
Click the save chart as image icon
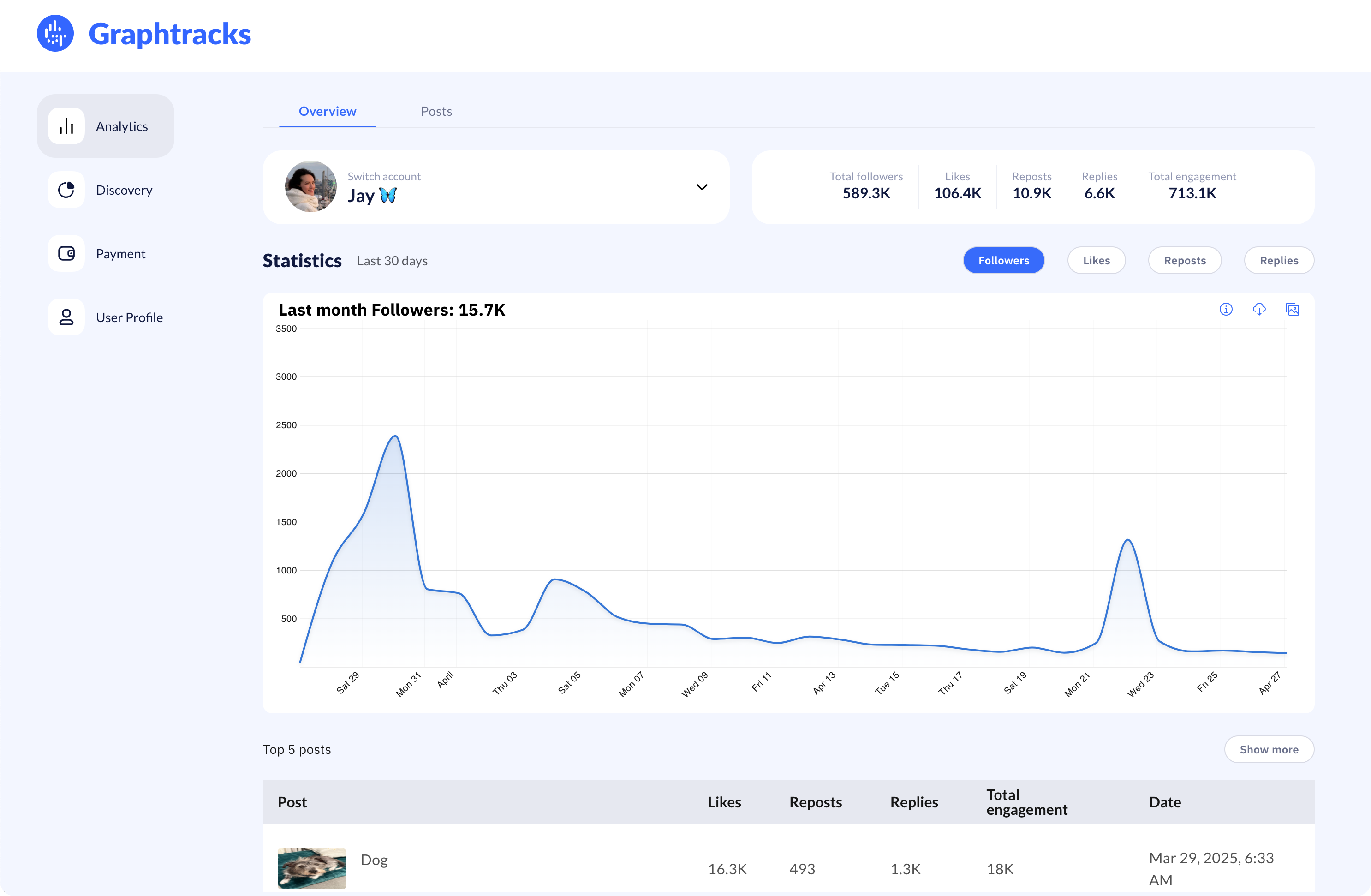coord(1292,310)
